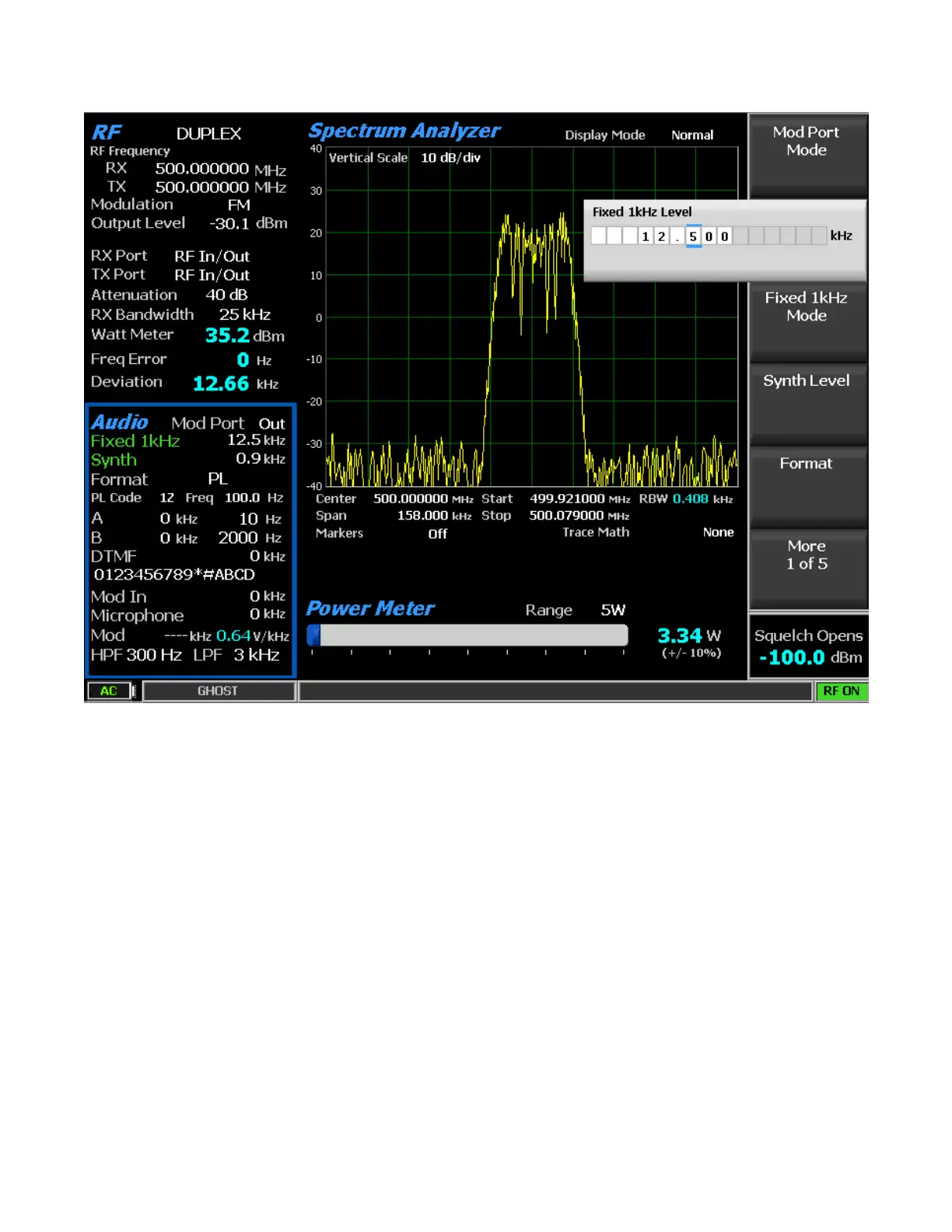
Task: Click Markers Off setting
Action: (438, 534)
